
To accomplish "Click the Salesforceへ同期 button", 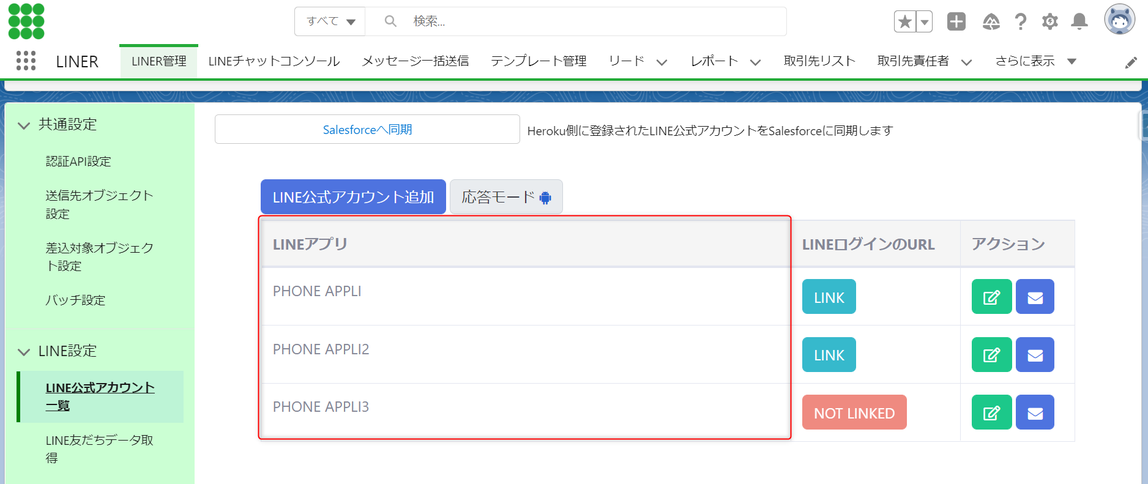I will coord(367,130).
